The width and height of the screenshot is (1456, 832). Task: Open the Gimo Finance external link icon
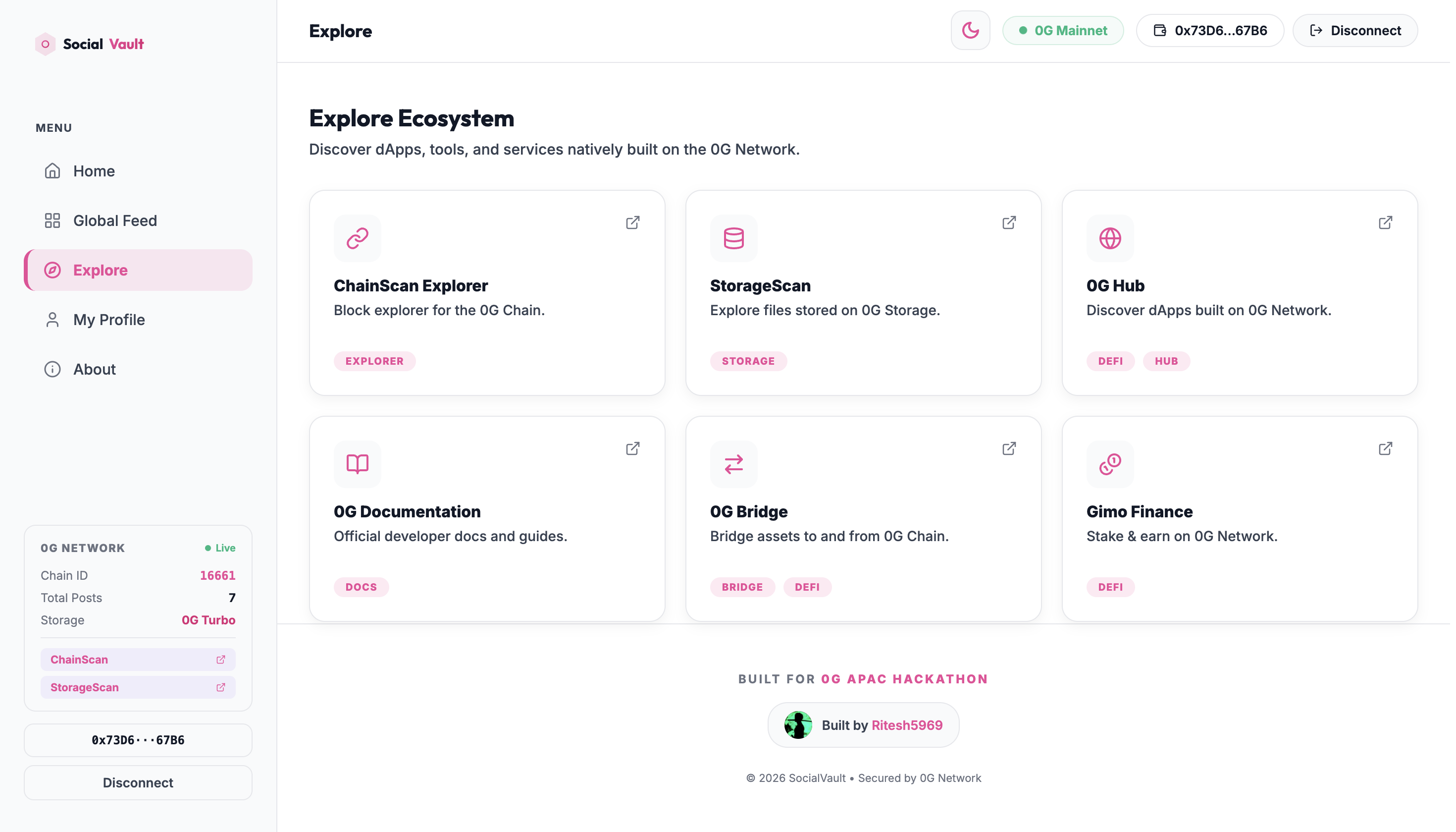1385,448
